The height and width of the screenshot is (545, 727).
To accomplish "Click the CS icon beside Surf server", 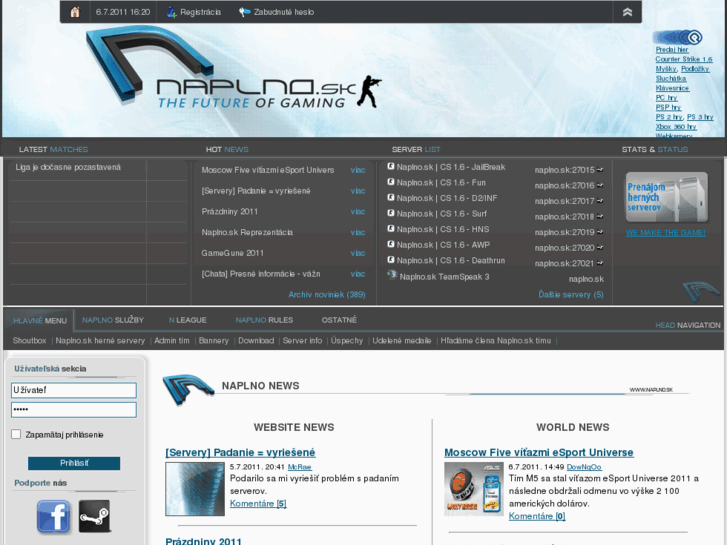I will 391,213.
